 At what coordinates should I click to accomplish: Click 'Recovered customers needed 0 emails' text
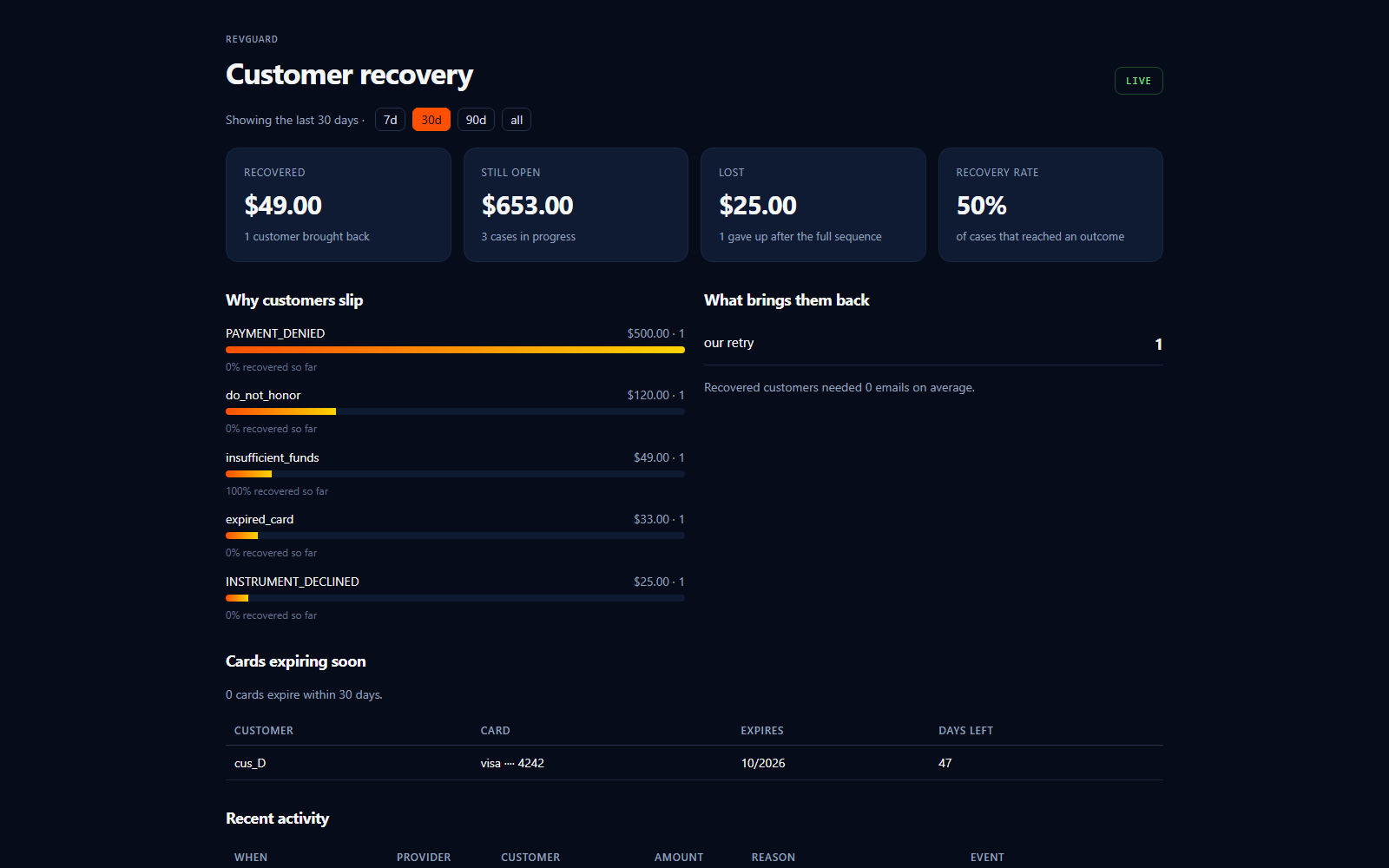839,387
